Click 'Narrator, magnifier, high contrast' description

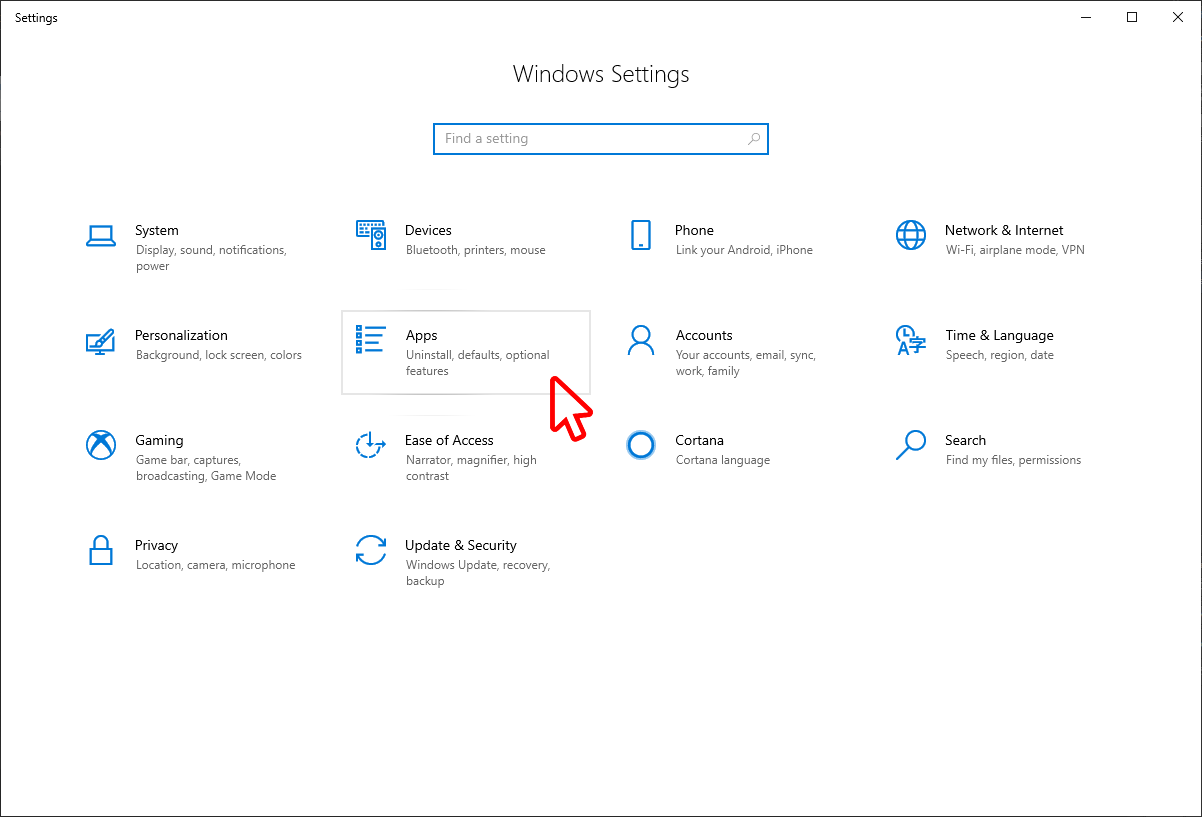(471, 468)
